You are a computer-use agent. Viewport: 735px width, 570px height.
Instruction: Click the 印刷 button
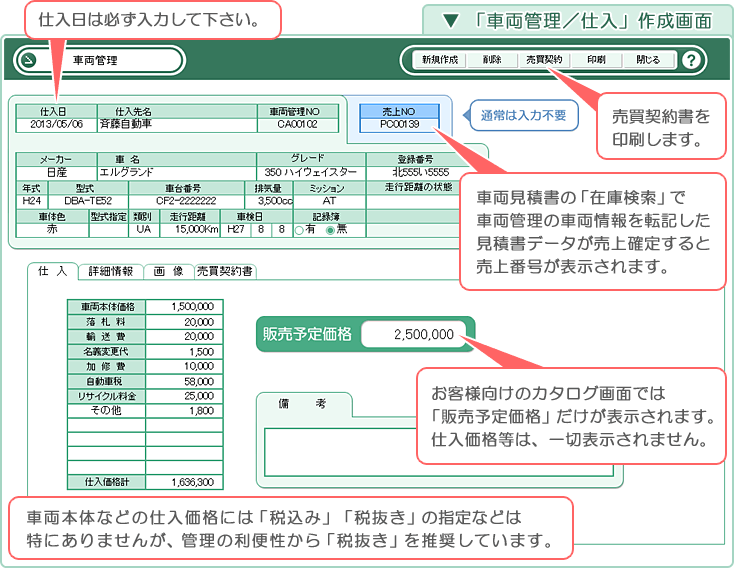596,60
